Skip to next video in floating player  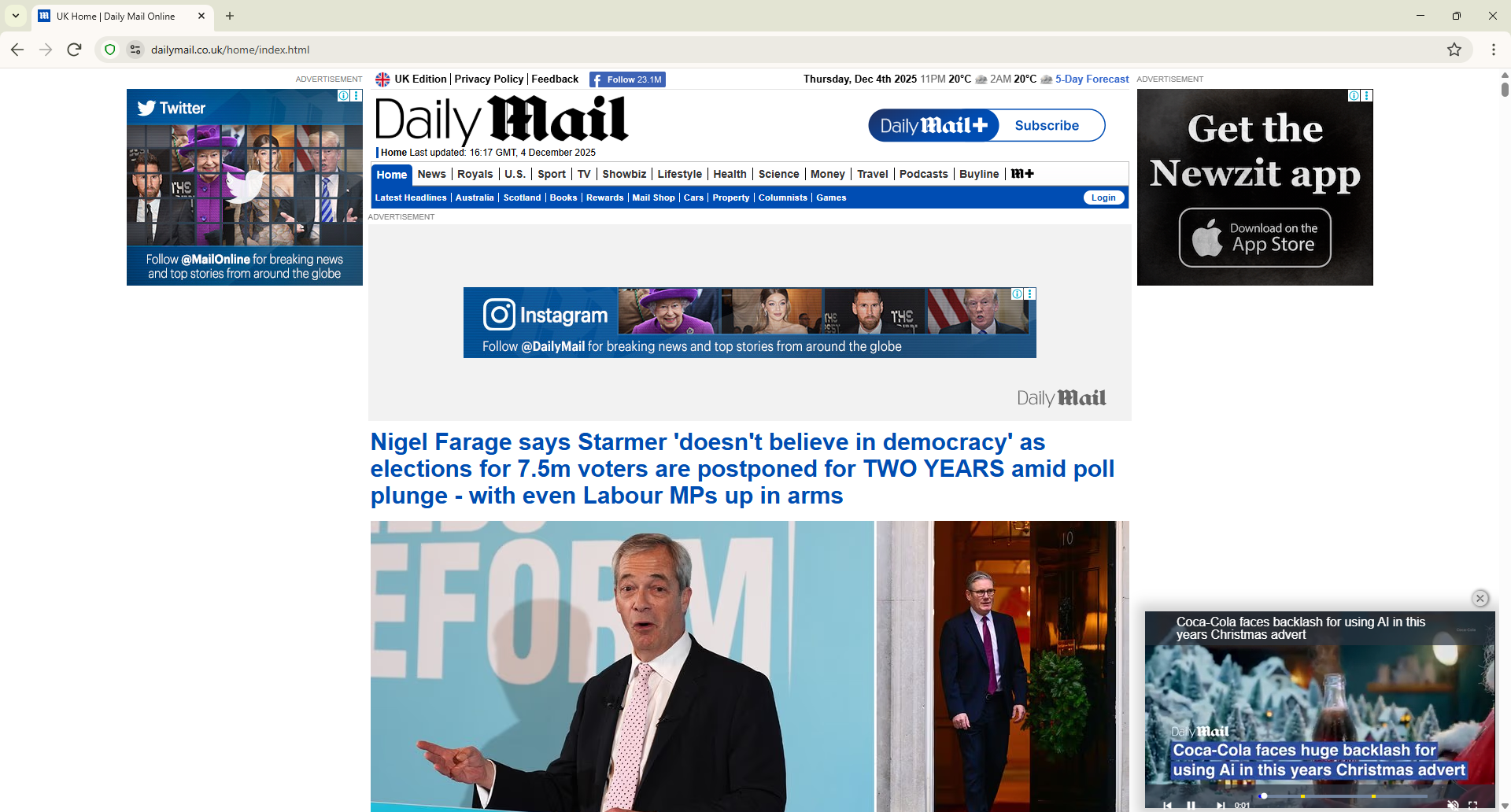point(1220,805)
